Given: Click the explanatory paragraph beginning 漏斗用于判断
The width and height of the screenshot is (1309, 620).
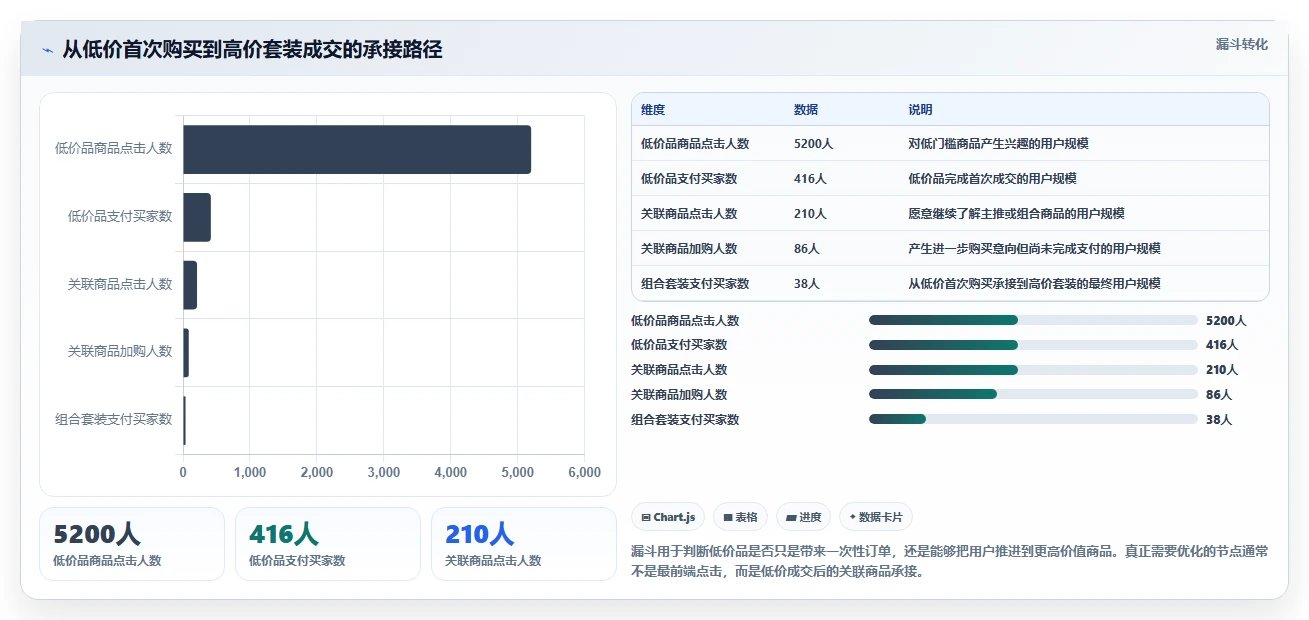Looking at the screenshot, I should [x=950, y=561].
